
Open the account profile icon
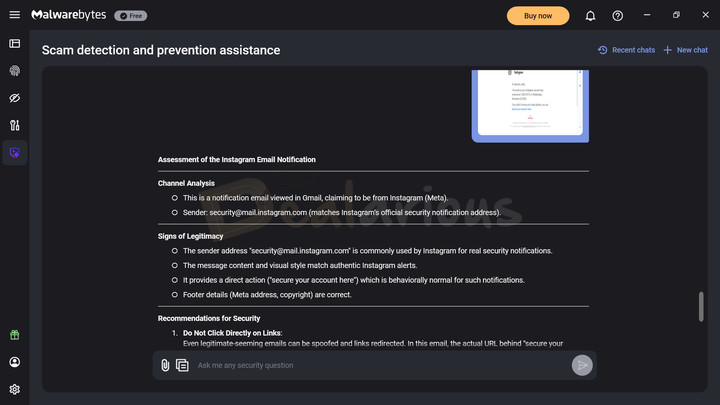click(15, 362)
